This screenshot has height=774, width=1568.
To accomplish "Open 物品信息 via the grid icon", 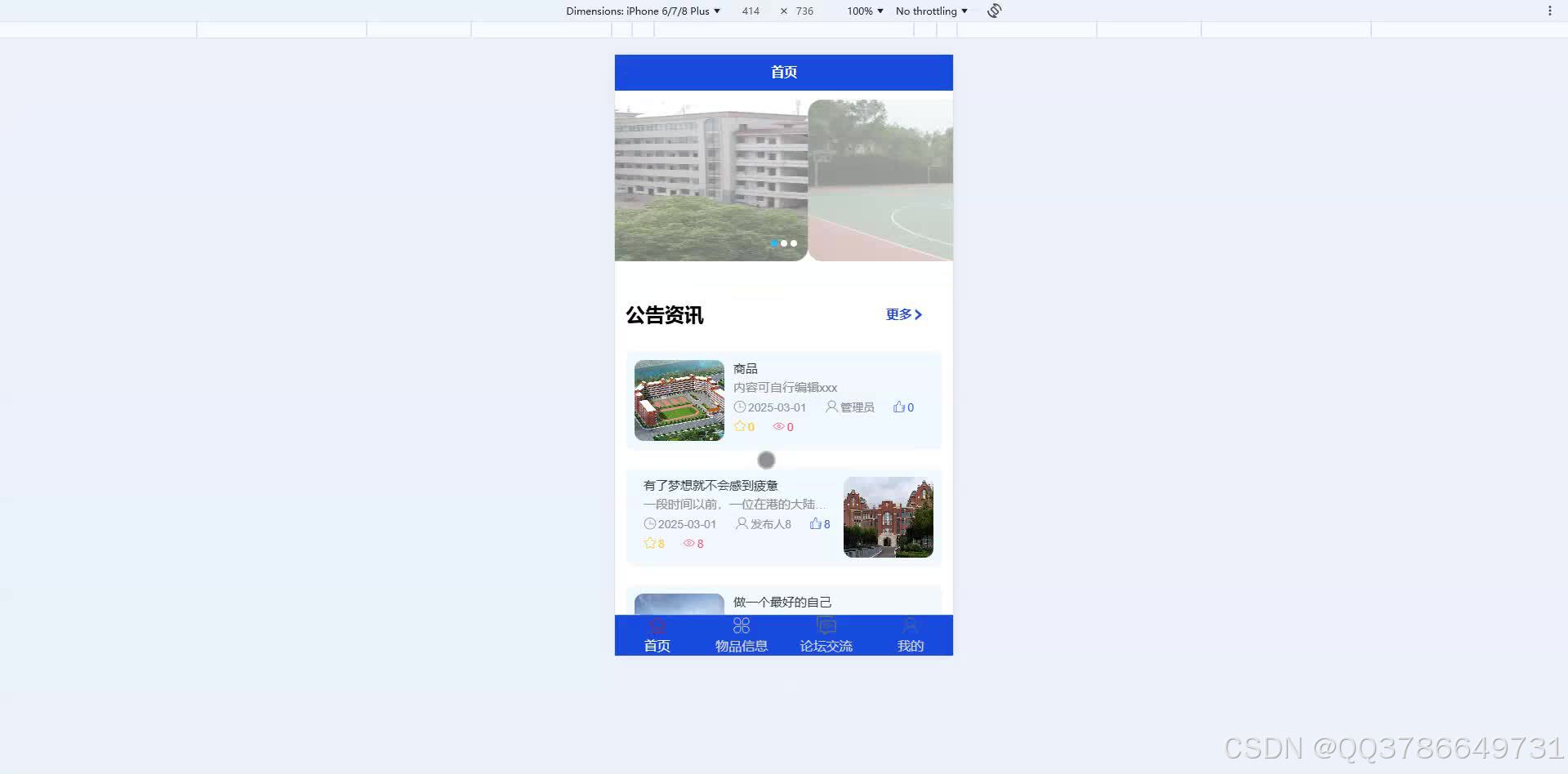I will [741, 625].
